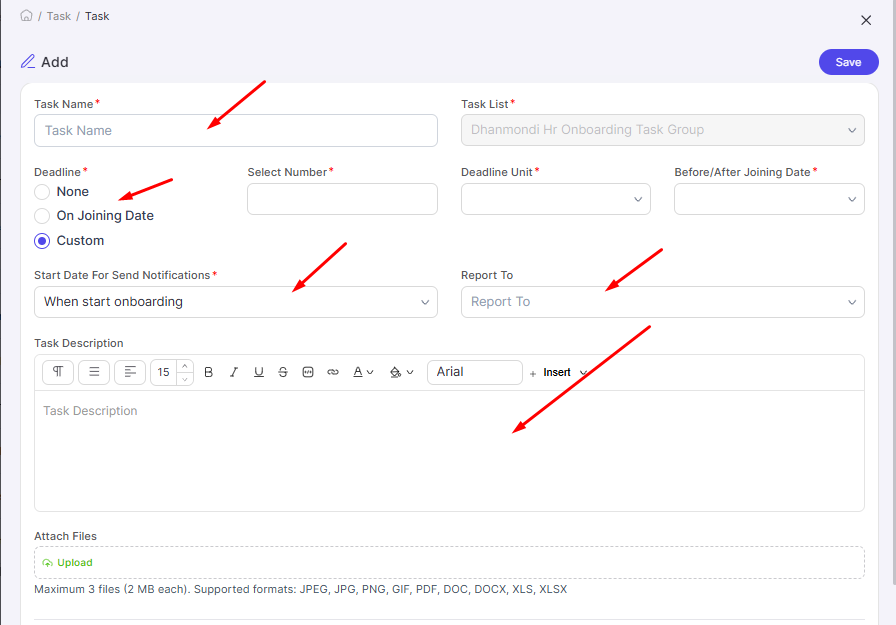Click the Task breadcrumb link
896x625 pixels.
(x=58, y=15)
